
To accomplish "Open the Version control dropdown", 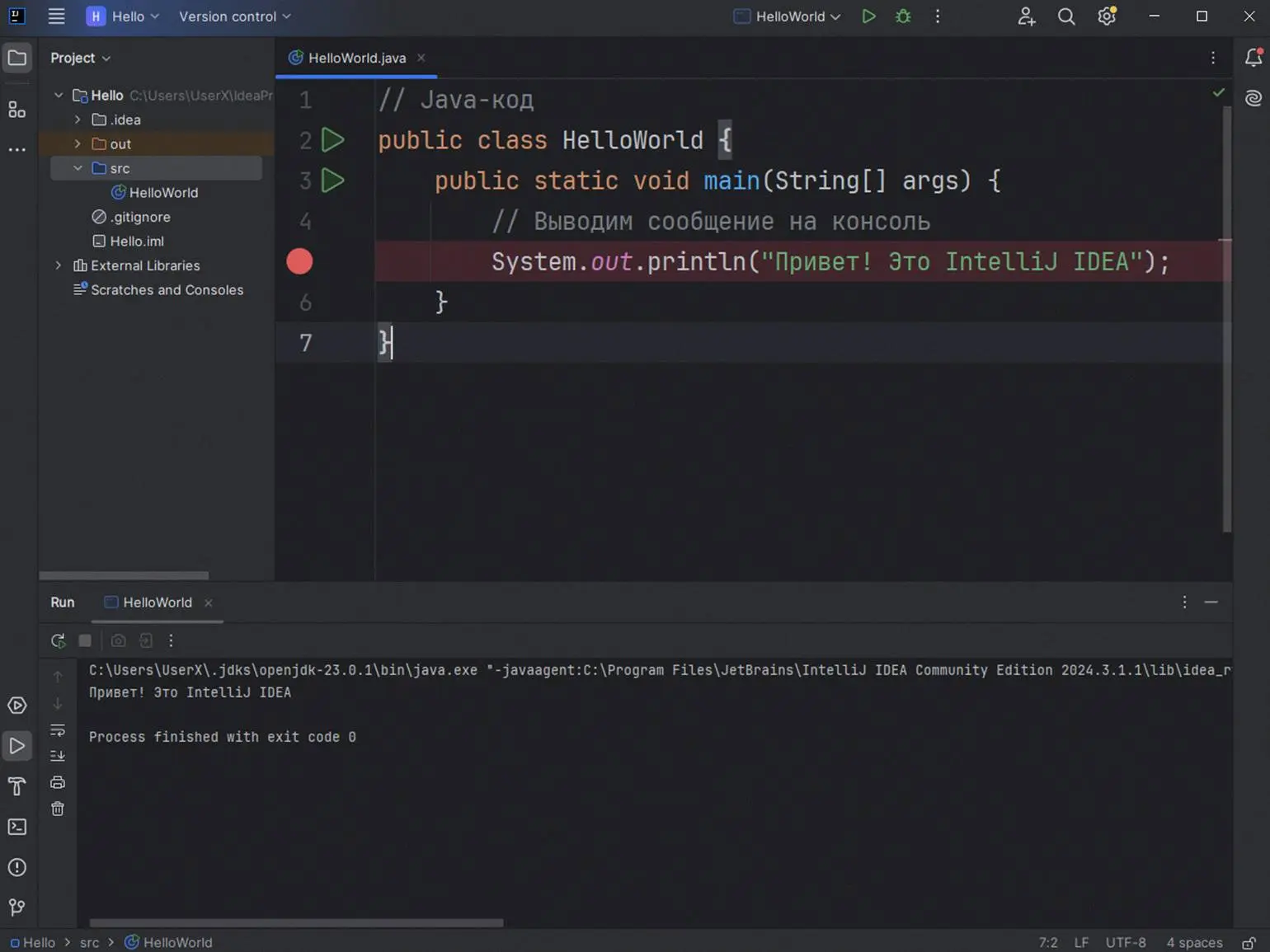I will (235, 16).
